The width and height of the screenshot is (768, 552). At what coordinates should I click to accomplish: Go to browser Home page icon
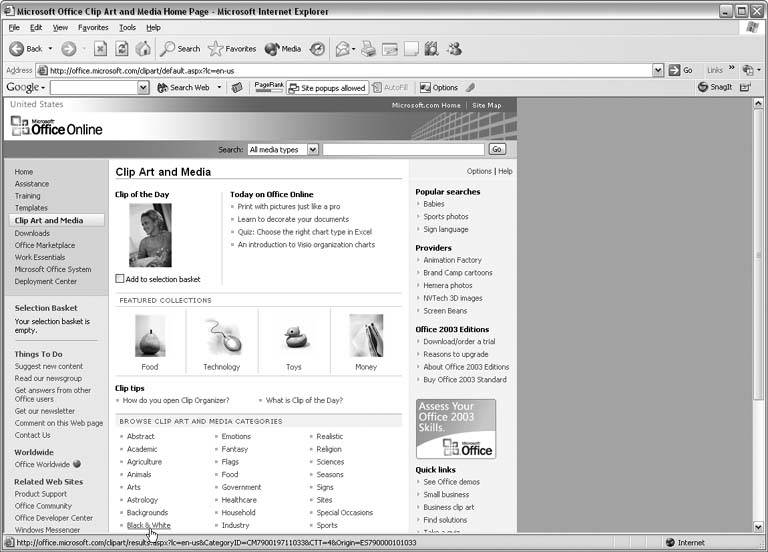click(x=144, y=48)
